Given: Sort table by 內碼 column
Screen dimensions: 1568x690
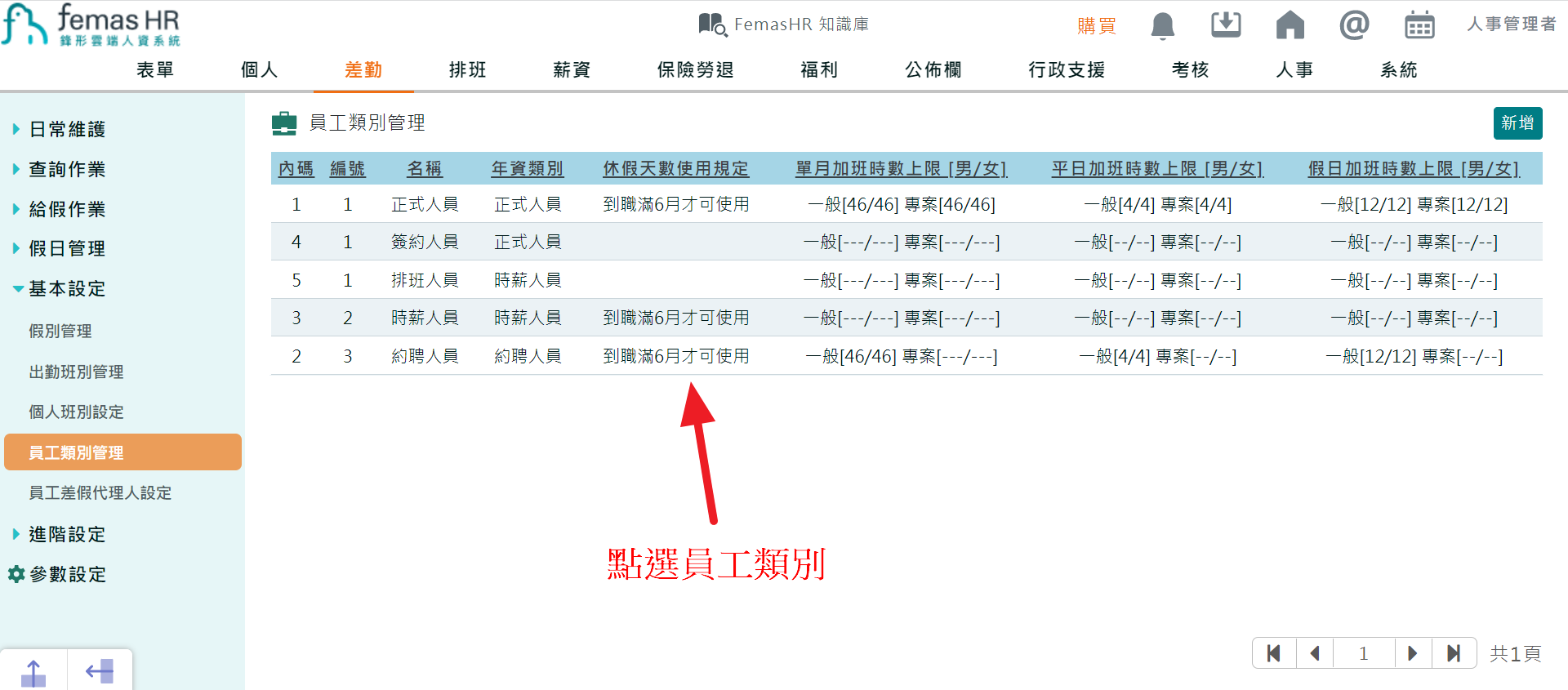Looking at the screenshot, I should point(296,168).
